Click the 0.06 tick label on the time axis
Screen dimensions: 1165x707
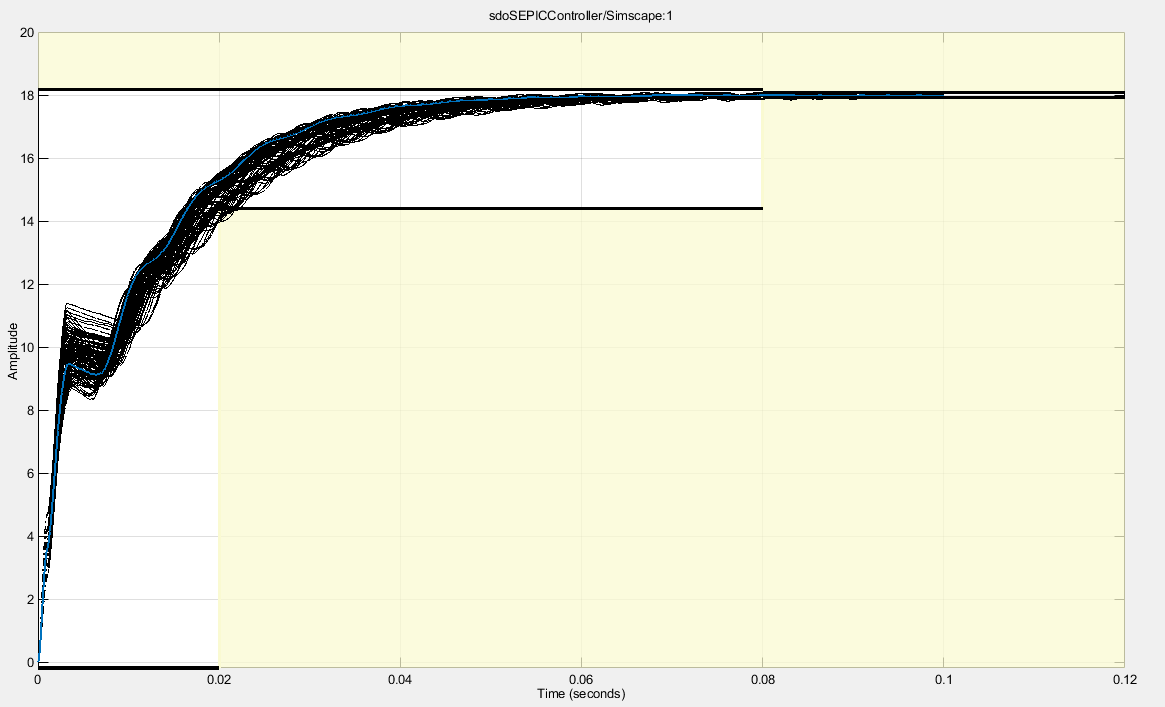tap(581, 680)
